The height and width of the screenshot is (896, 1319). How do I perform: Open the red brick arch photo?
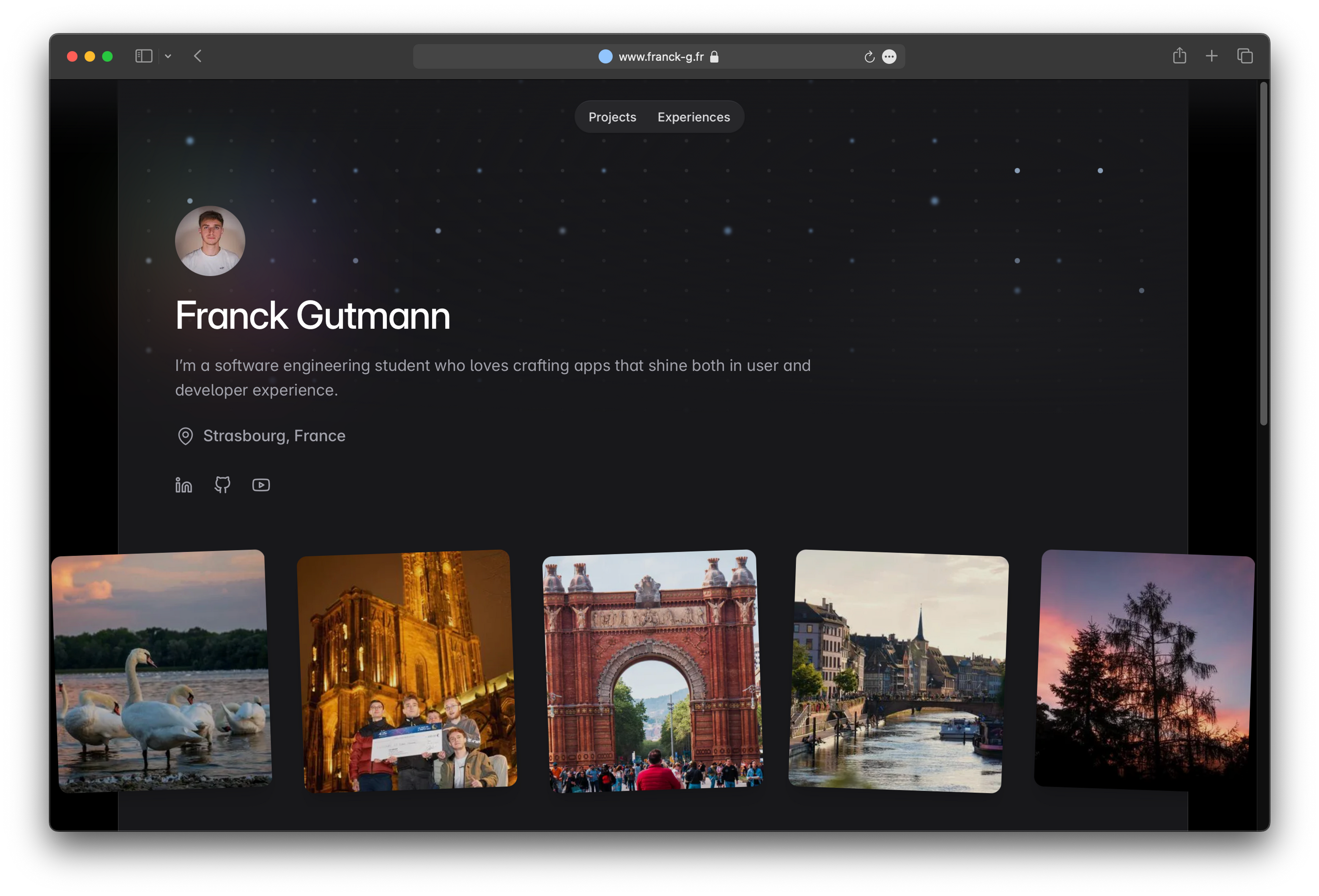point(652,671)
